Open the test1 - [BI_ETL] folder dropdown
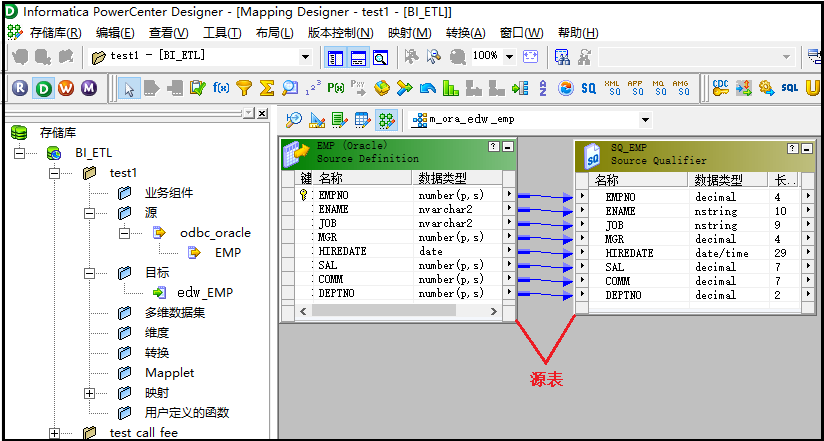This screenshot has width=824, height=441. point(305,57)
